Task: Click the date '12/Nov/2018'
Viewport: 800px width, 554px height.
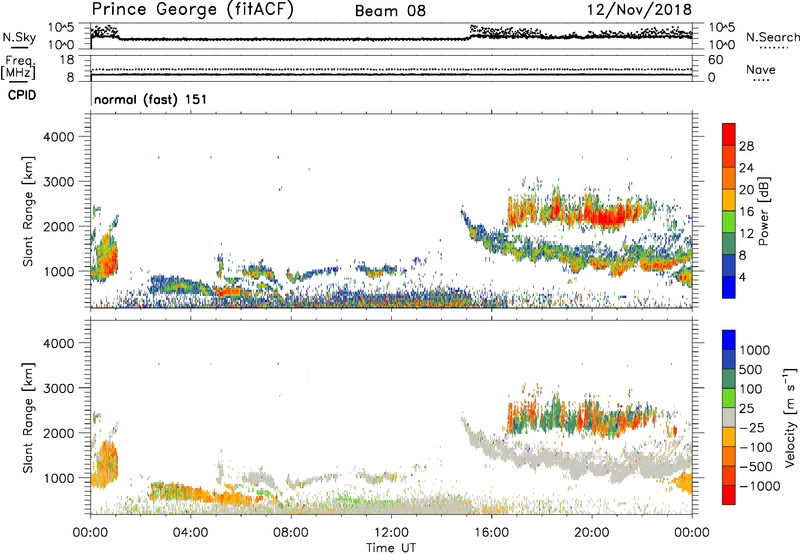Action: [639, 10]
